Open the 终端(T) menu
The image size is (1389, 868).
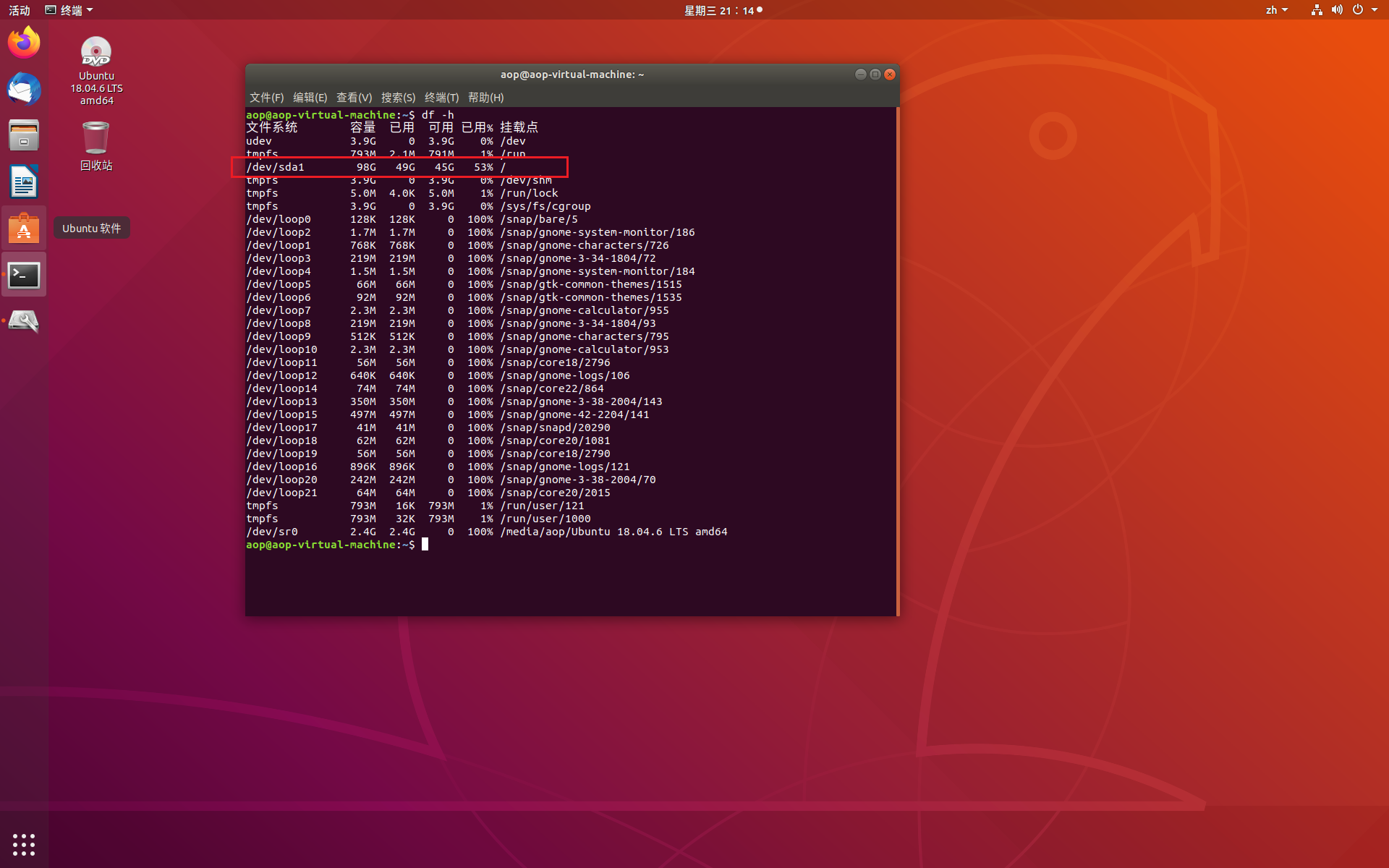(441, 98)
